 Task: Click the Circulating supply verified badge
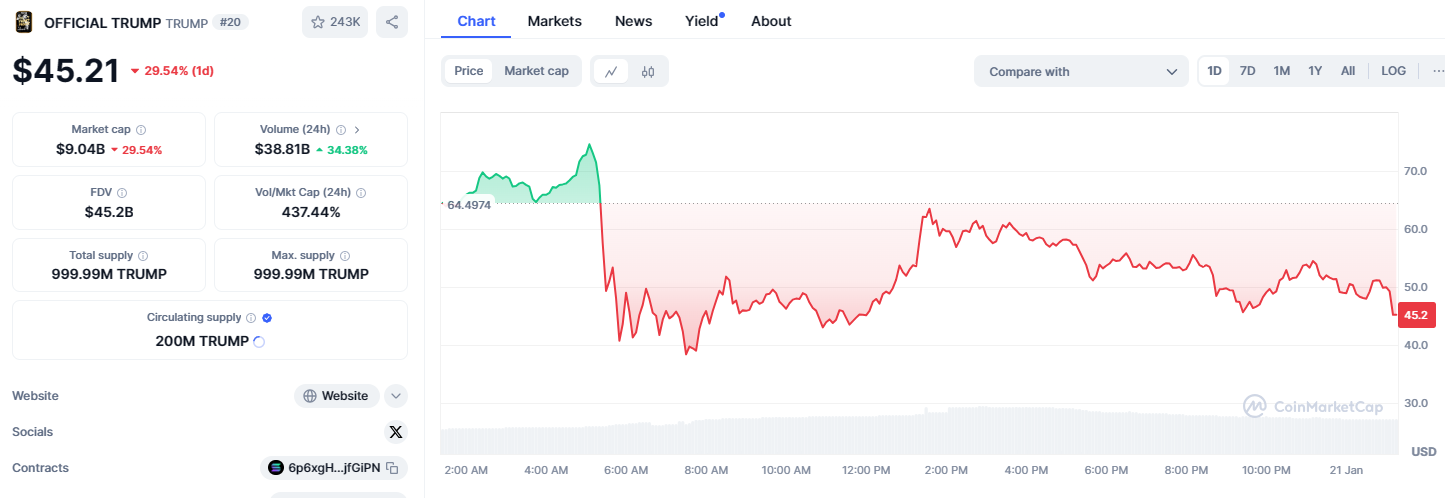tap(267, 318)
